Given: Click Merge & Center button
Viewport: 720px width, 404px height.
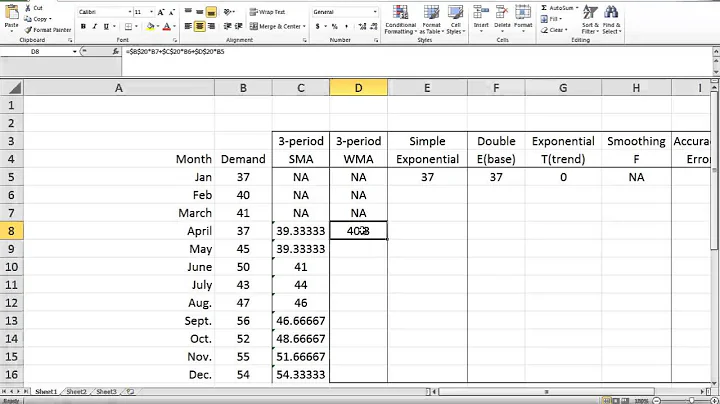Looking at the screenshot, I should coord(277,27).
